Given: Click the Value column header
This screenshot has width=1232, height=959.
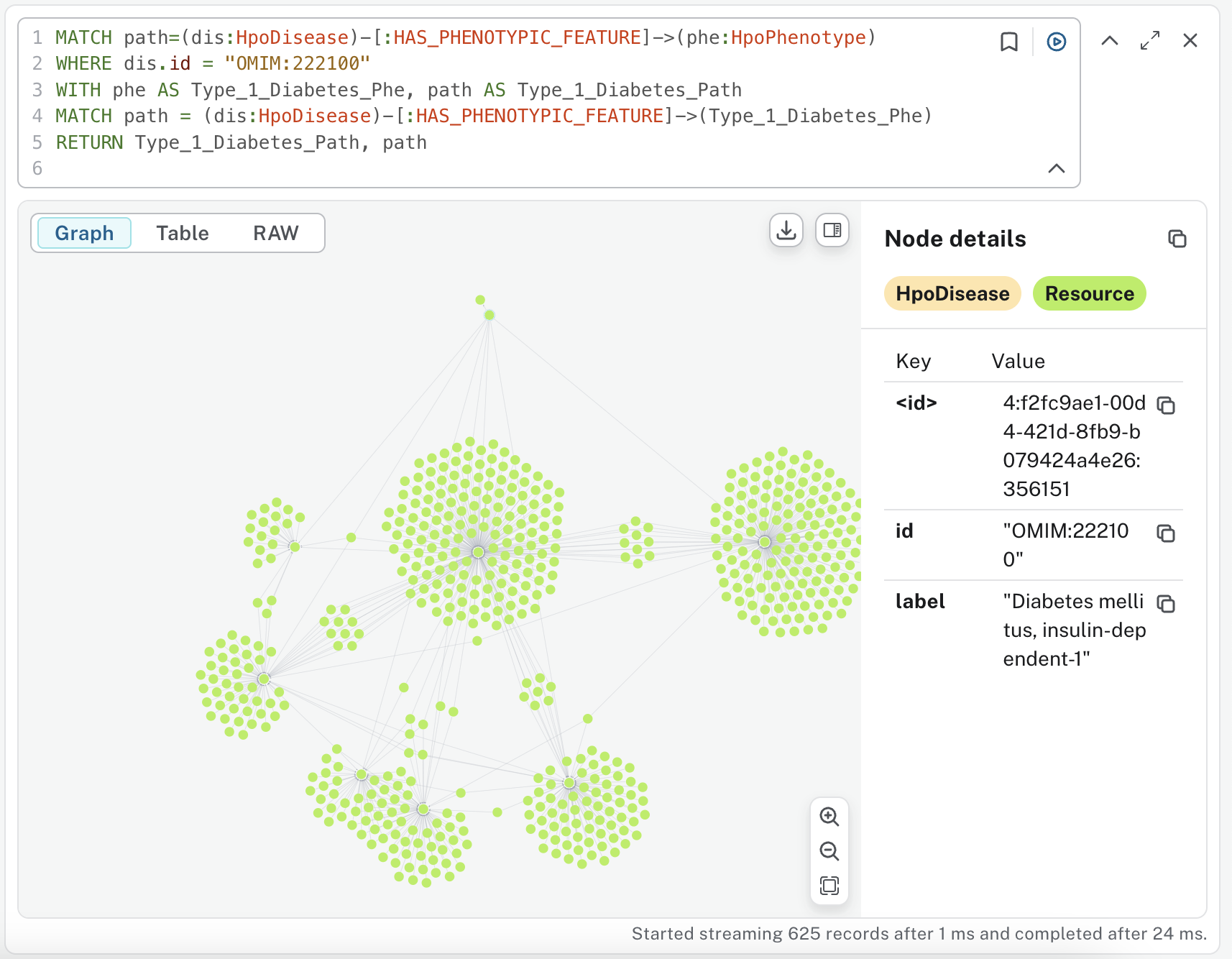Looking at the screenshot, I should coord(1018,361).
